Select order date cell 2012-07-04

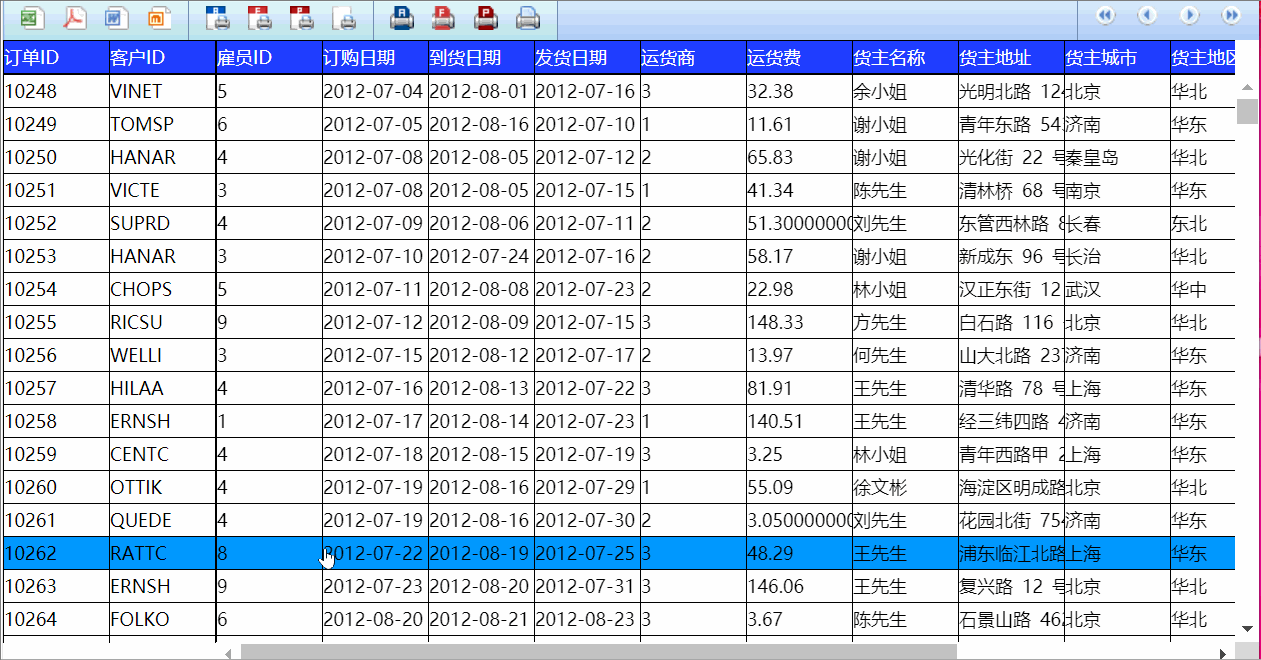[375, 91]
